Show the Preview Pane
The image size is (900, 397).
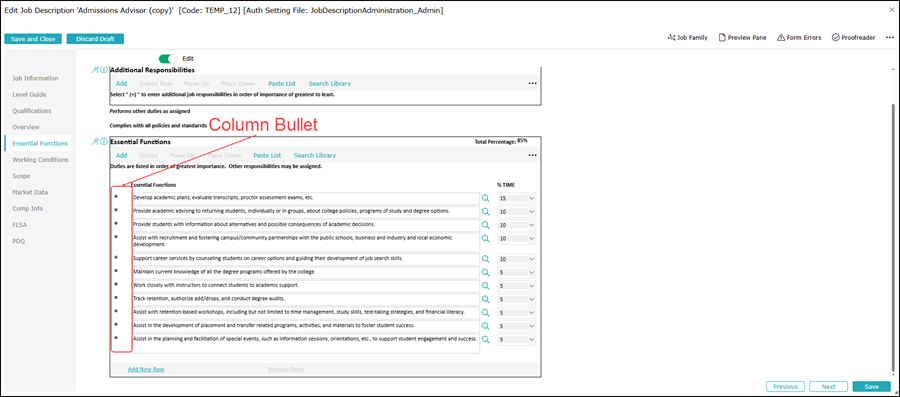click(742, 37)
